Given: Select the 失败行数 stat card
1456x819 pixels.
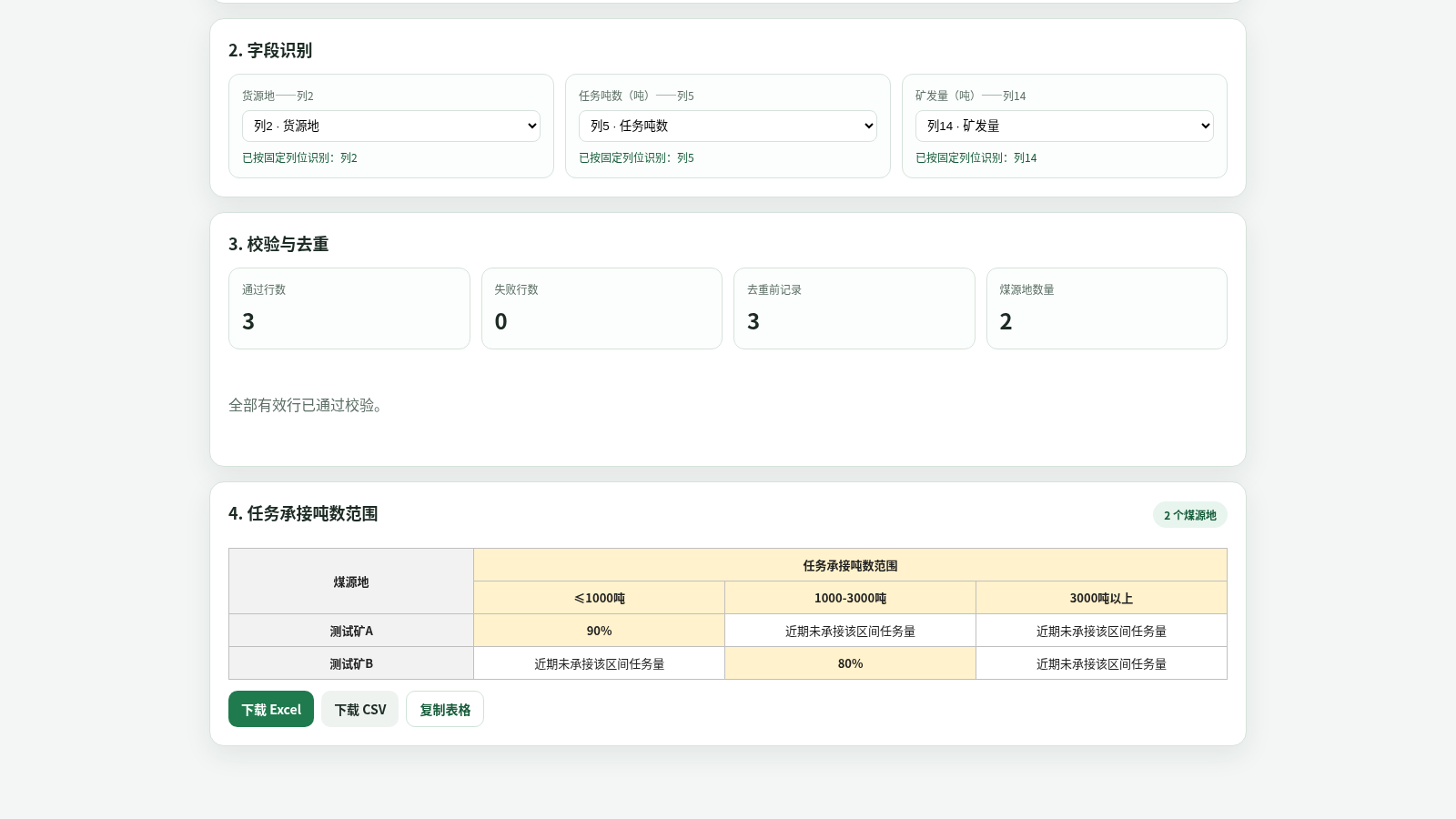Looking at the screenshot, I should click(602, 308).
